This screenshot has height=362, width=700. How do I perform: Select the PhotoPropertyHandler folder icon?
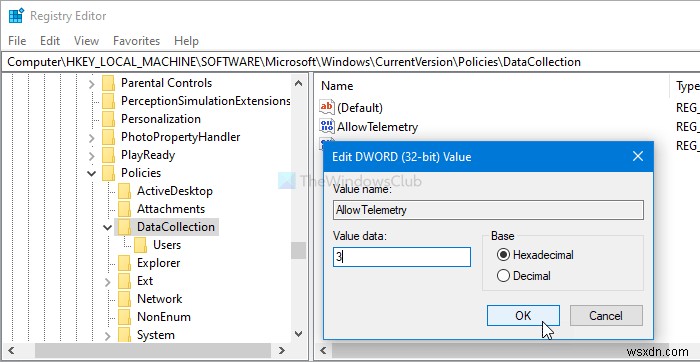point(108,137)
